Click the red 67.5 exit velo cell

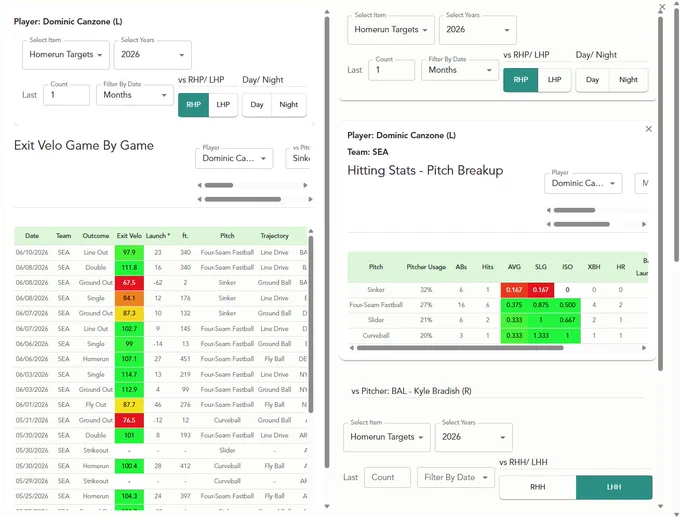pos(129,283)
